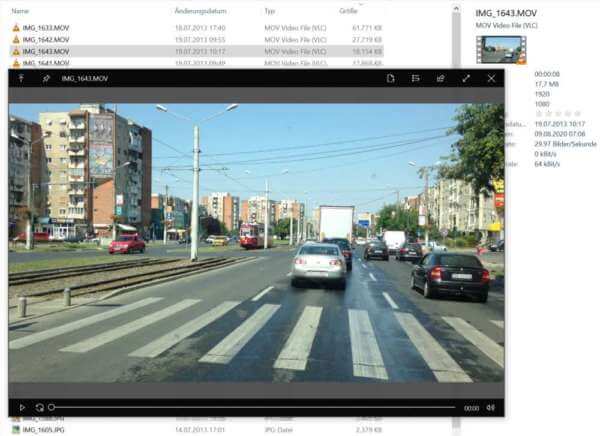Click the share icon in preview toolbar

(x=441, y=78)
